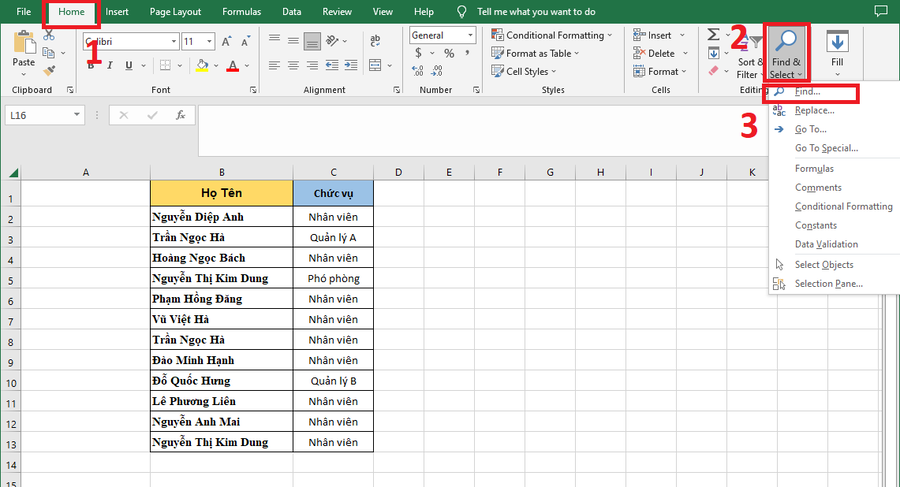Image resolution: width=900 pixels, height=487 pixels.
Task: Click Increase Indent icon
Action: pos(351,65)
